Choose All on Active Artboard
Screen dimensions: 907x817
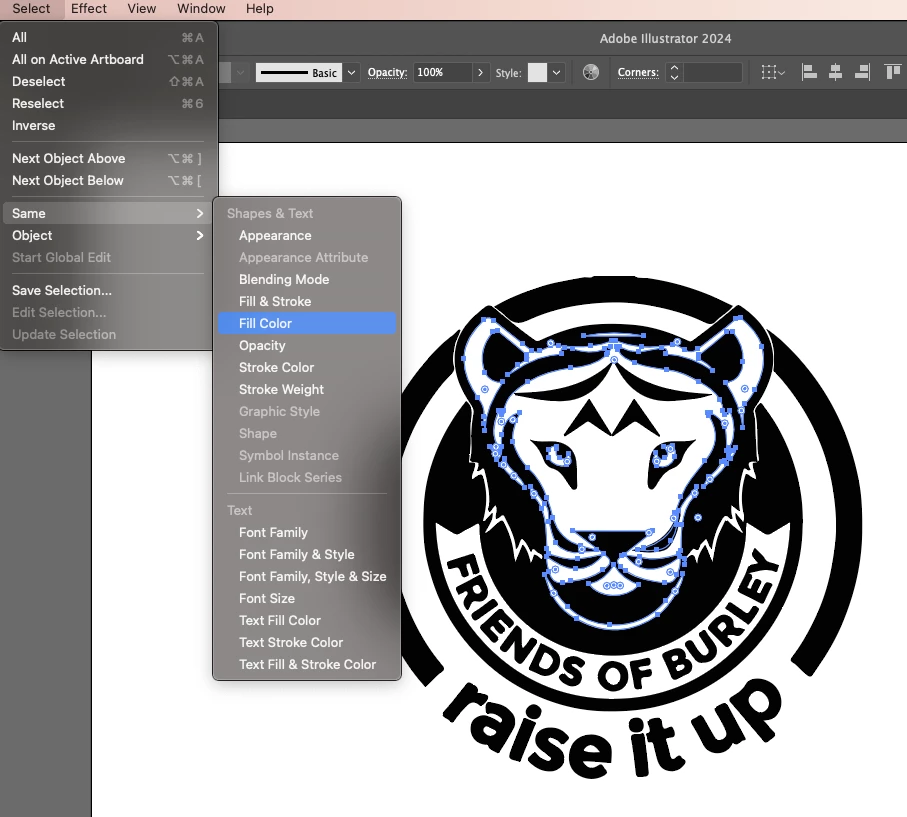point(108,60)
